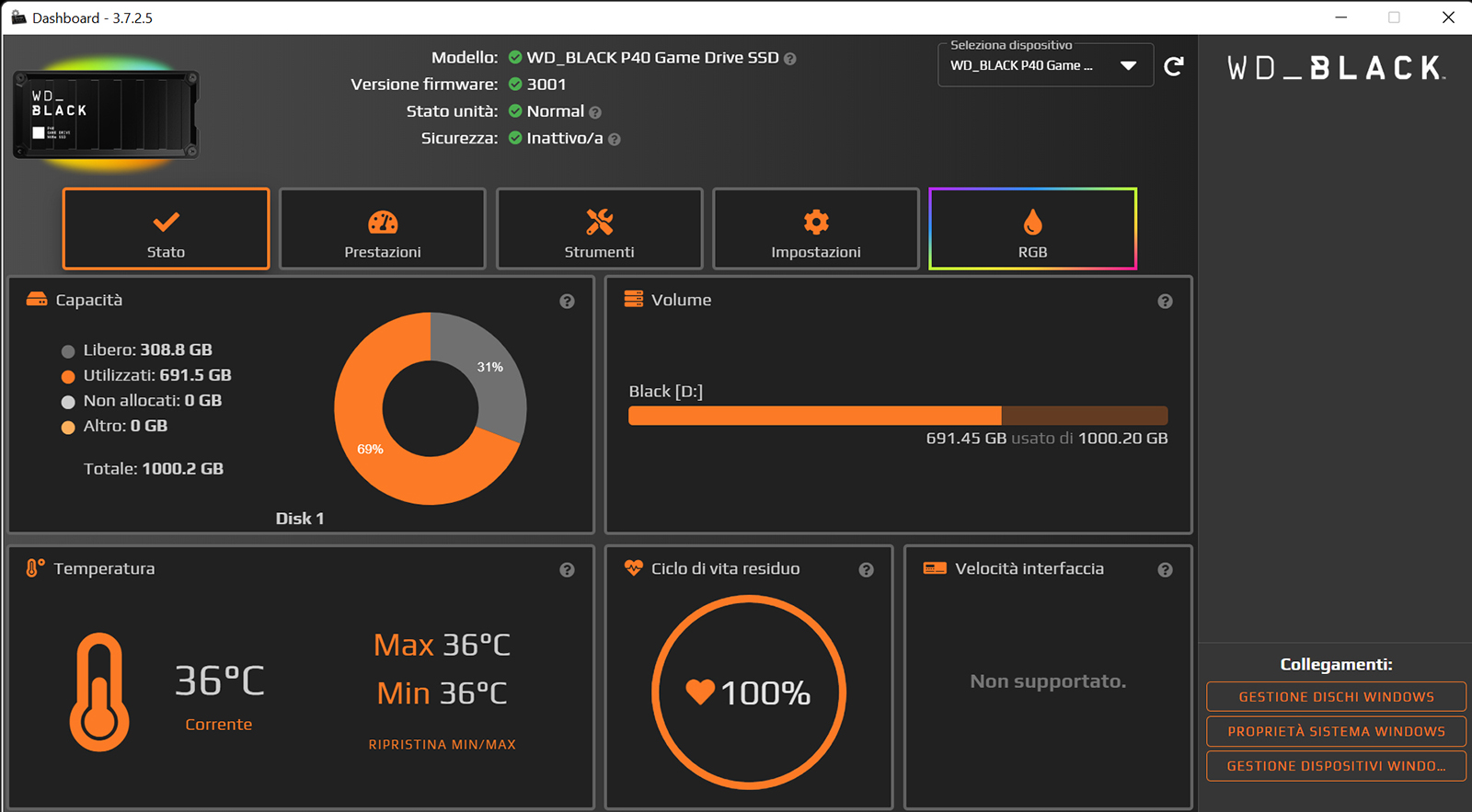Click the 'Black [D:]' volume name
Viewport: 1472px width, 812px height.
coord(666,392)
